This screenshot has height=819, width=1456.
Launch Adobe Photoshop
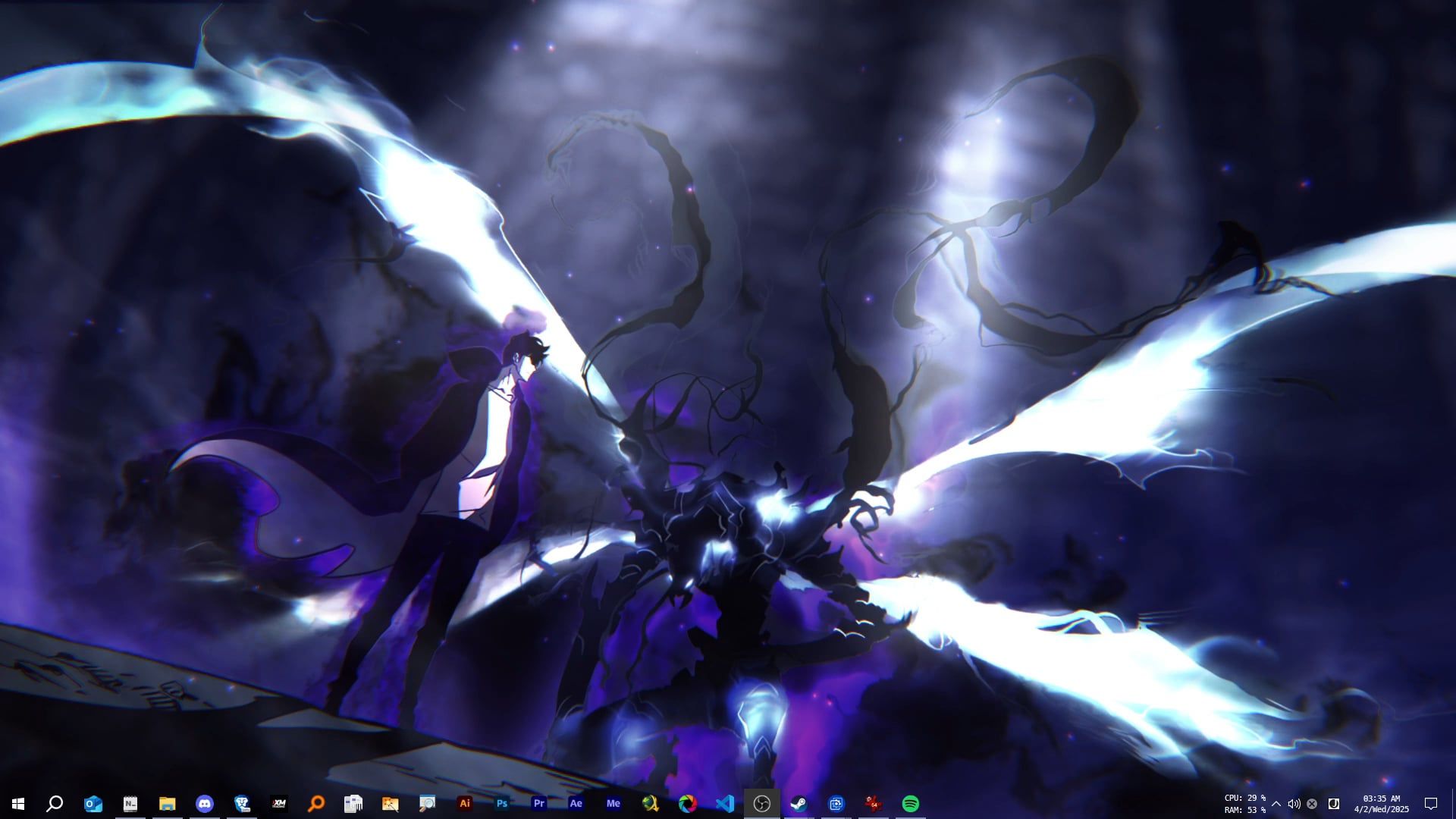[x=501, y=803]
